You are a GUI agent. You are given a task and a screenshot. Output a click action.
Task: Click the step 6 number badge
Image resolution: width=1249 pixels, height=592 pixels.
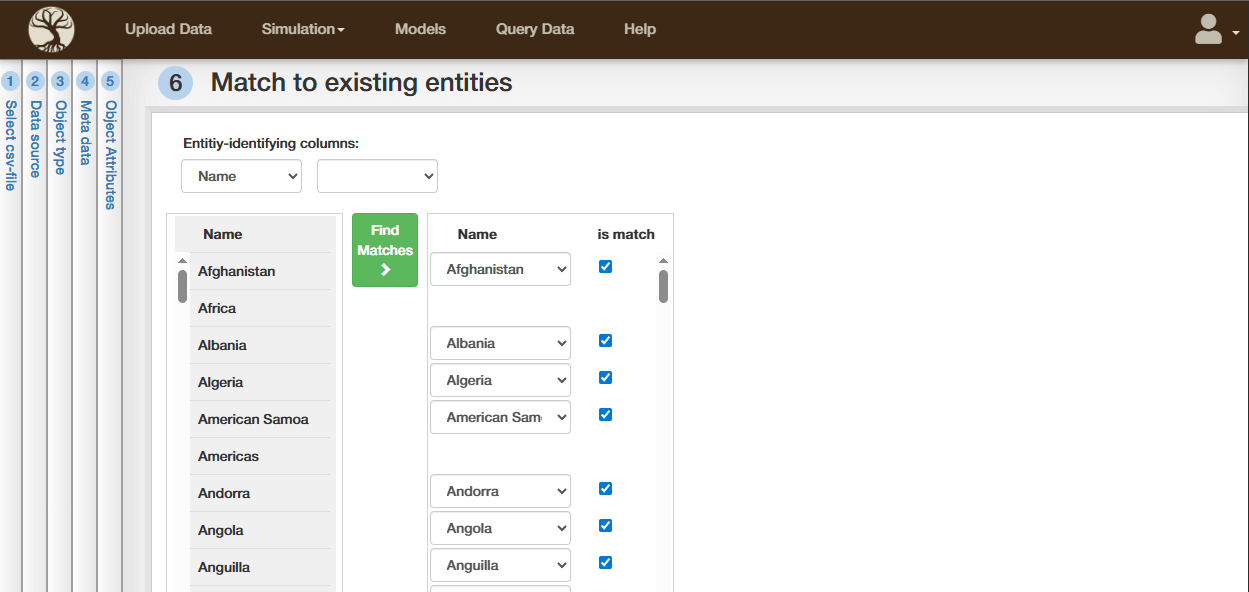[175, 83]
